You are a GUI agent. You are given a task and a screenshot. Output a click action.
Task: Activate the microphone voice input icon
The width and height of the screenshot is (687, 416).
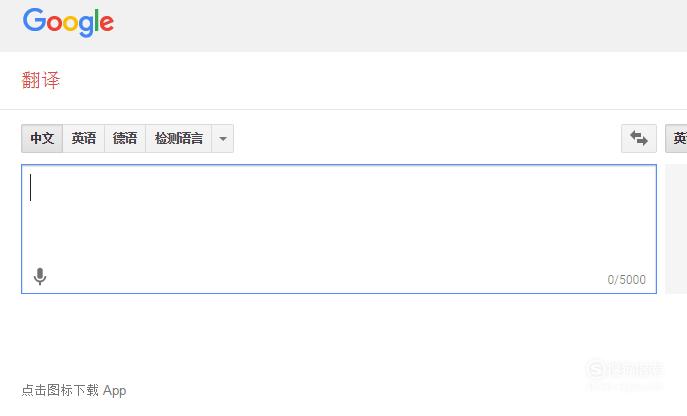[40, 276]
